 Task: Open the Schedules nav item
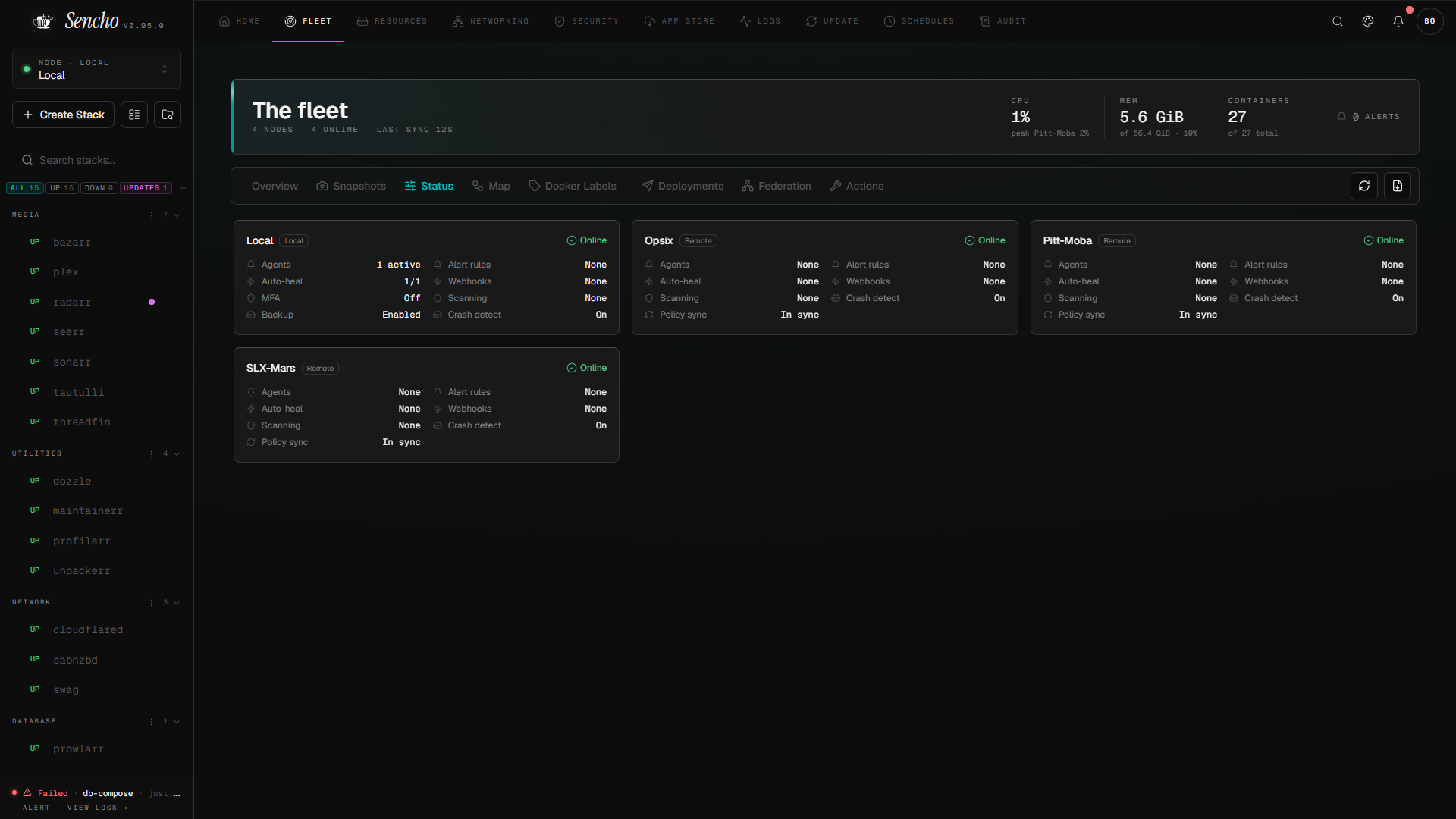point(919,21)
